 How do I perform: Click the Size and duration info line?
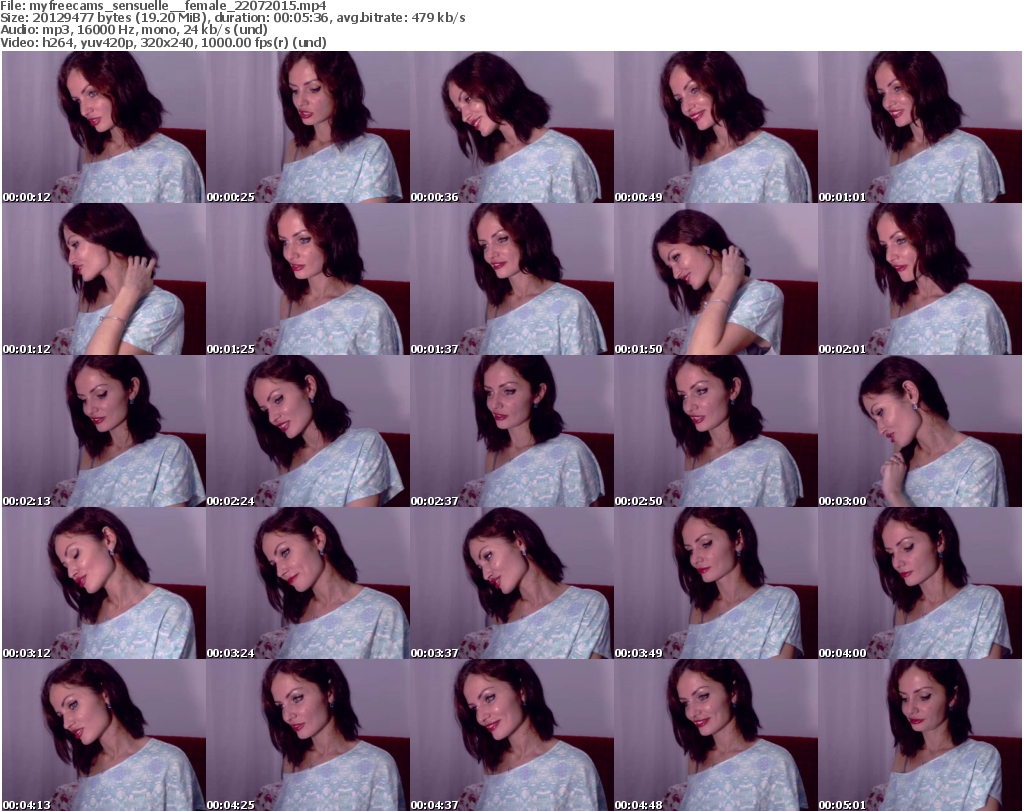[232, 18]
